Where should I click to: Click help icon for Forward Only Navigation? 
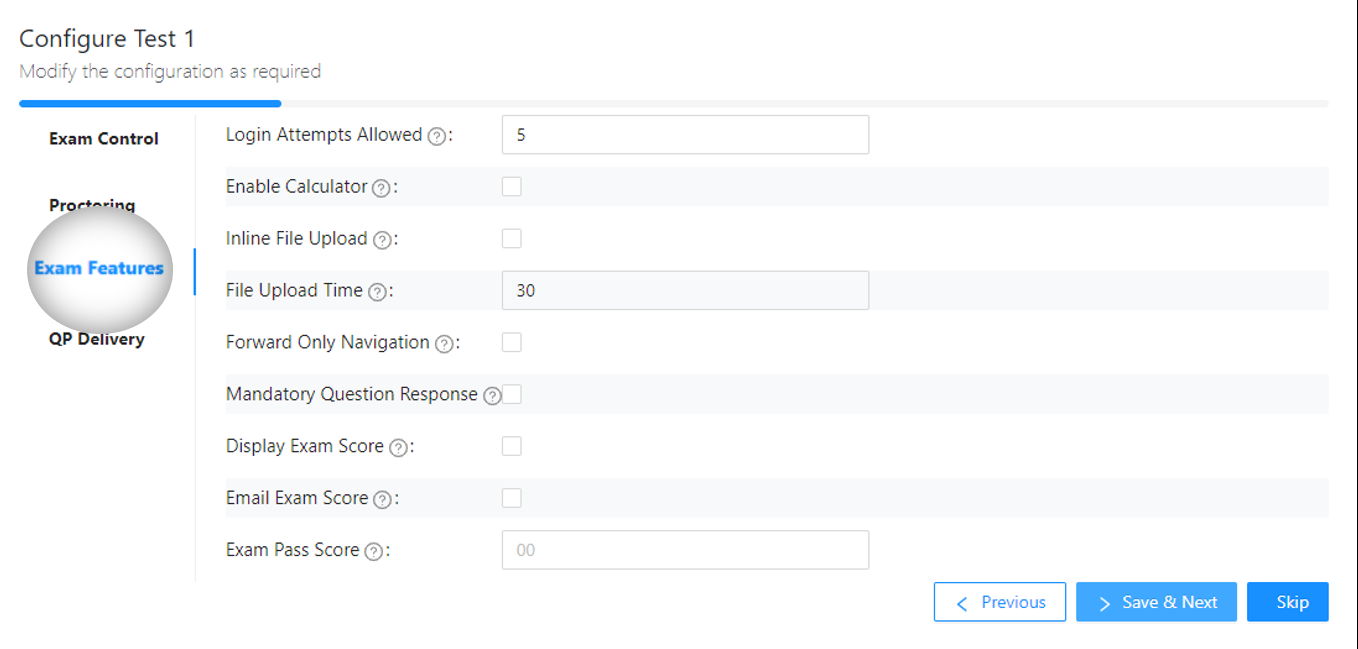tap(443, 345)
